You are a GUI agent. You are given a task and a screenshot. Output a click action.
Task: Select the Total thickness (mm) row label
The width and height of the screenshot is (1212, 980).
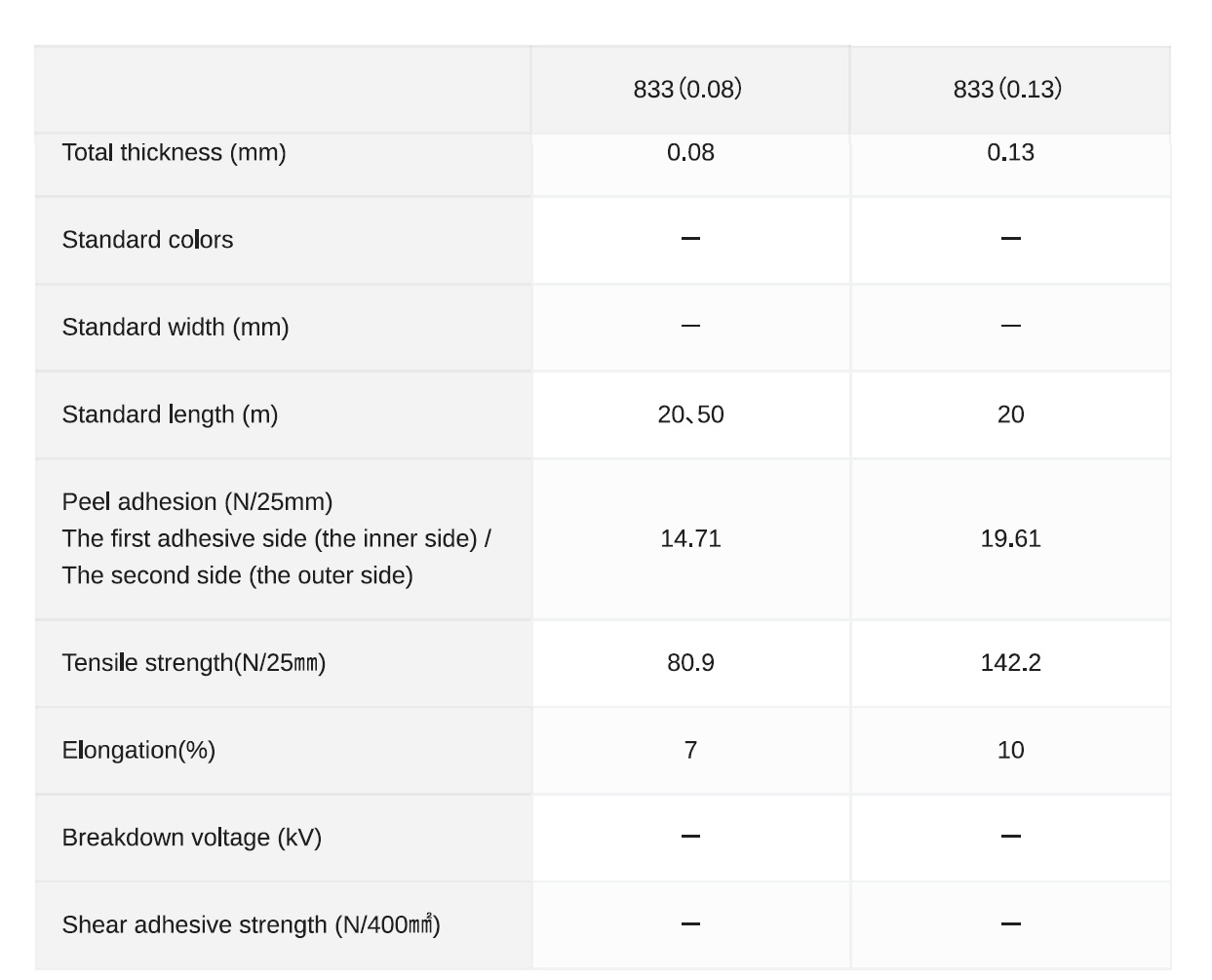click(x=174, y=153)
